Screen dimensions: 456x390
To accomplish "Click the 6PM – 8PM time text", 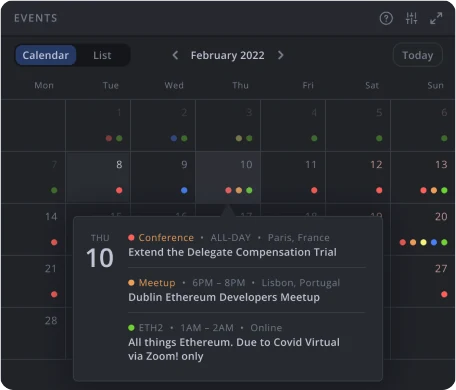I will click(219, 283).
